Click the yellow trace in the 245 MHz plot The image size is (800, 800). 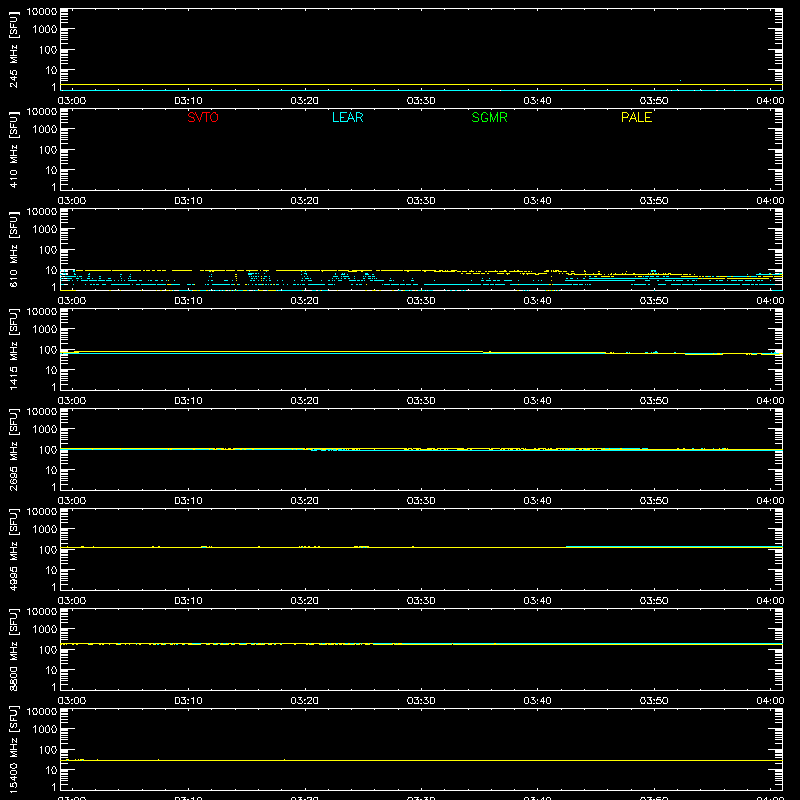pyautogui.click(x=421, y=85)
